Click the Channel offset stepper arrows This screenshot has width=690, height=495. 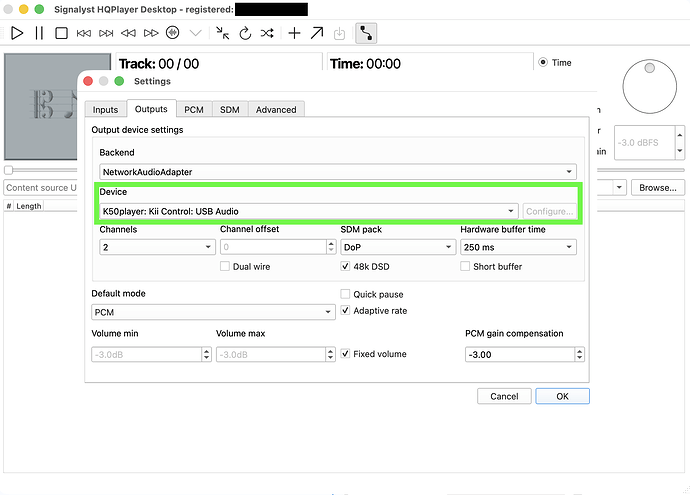click(331, 247)
